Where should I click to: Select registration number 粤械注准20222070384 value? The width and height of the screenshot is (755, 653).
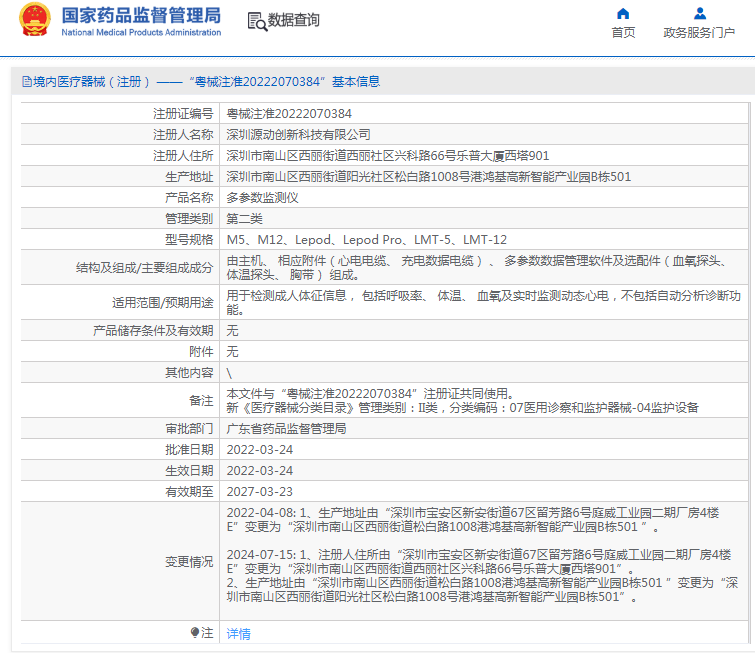pos(289,114)
